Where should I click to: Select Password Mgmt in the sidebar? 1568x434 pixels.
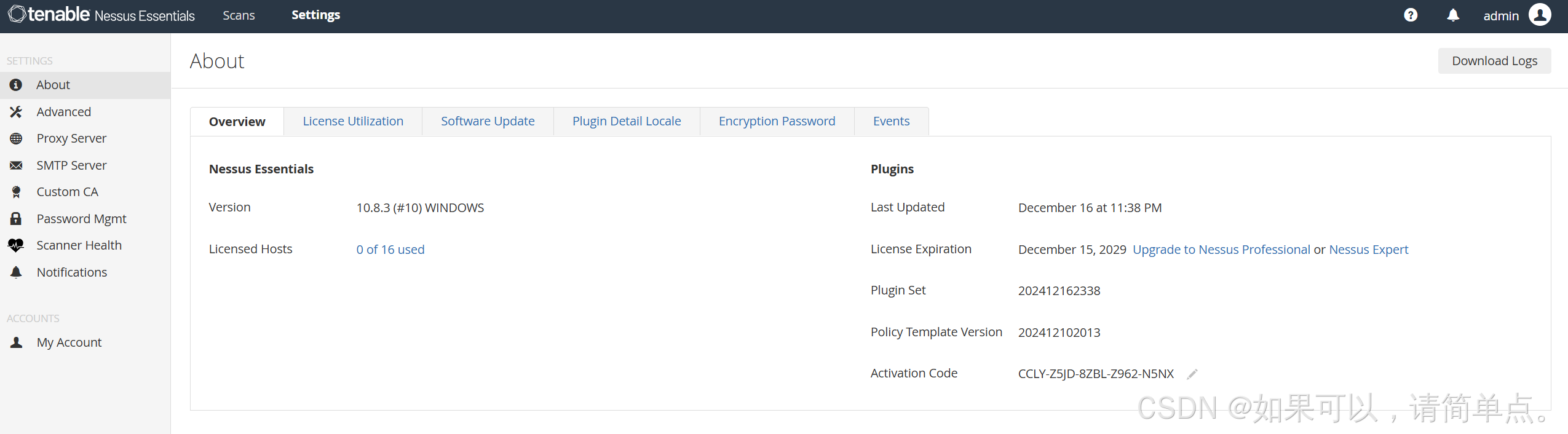(85, 219)
